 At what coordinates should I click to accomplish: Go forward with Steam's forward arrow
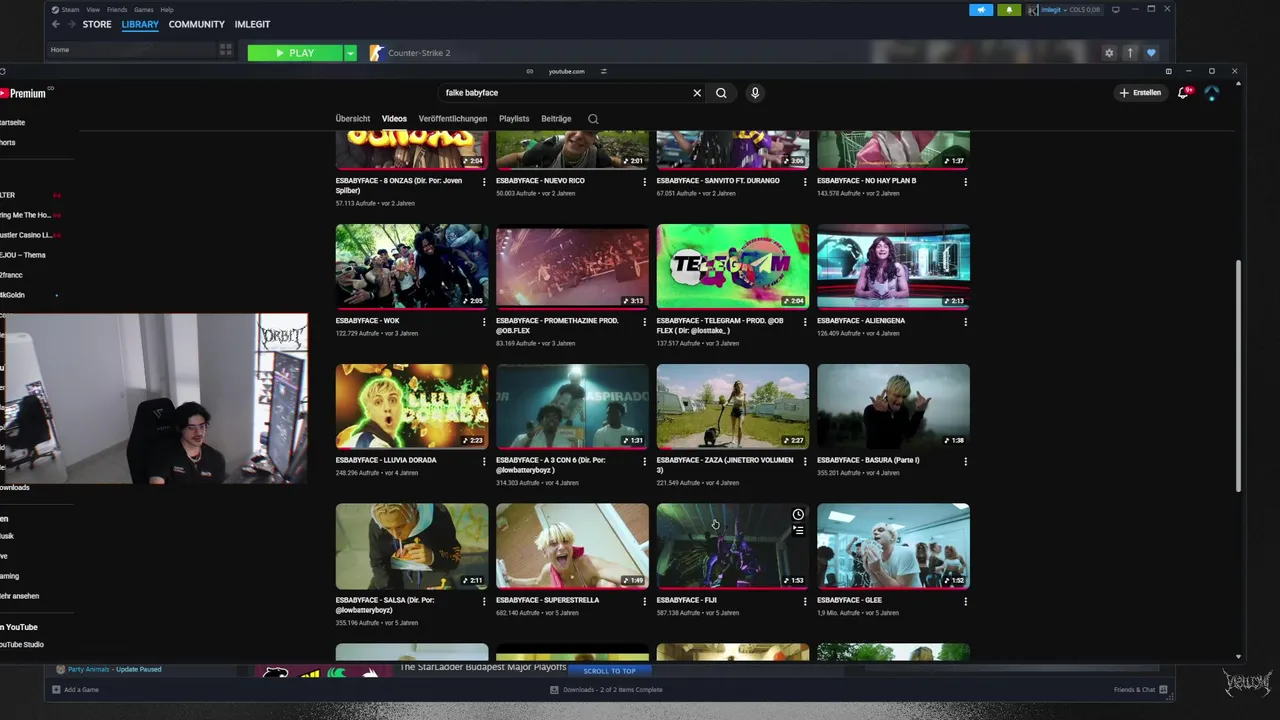72,24
